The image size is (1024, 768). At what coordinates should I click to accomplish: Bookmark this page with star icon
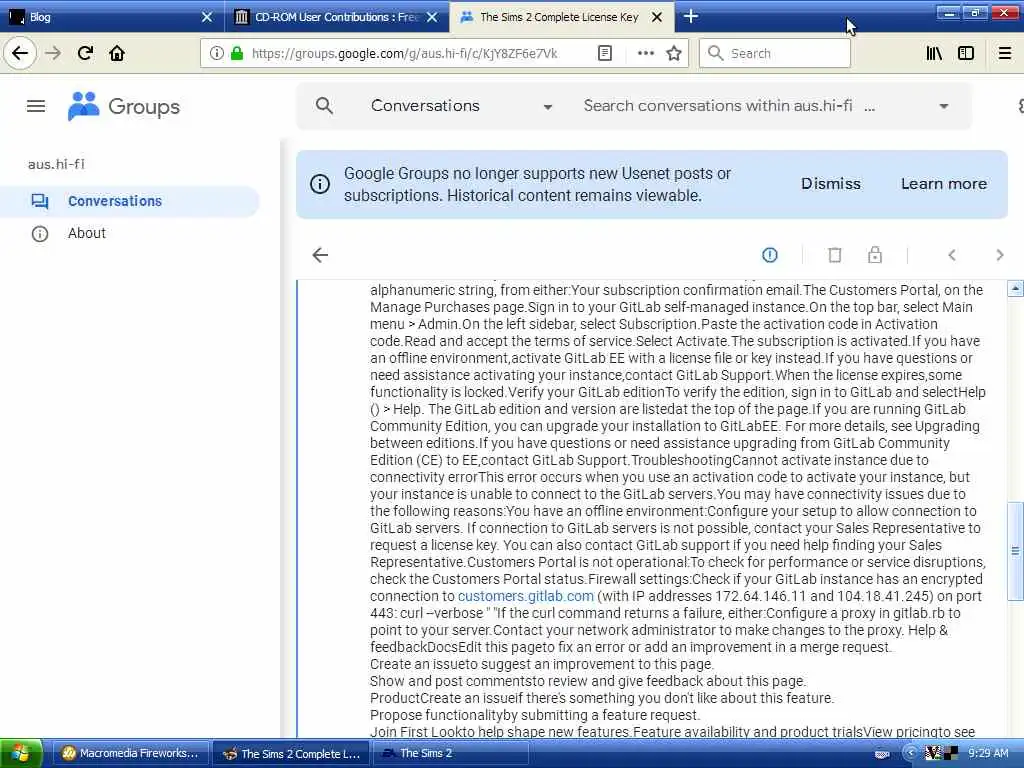pos(674,54)
